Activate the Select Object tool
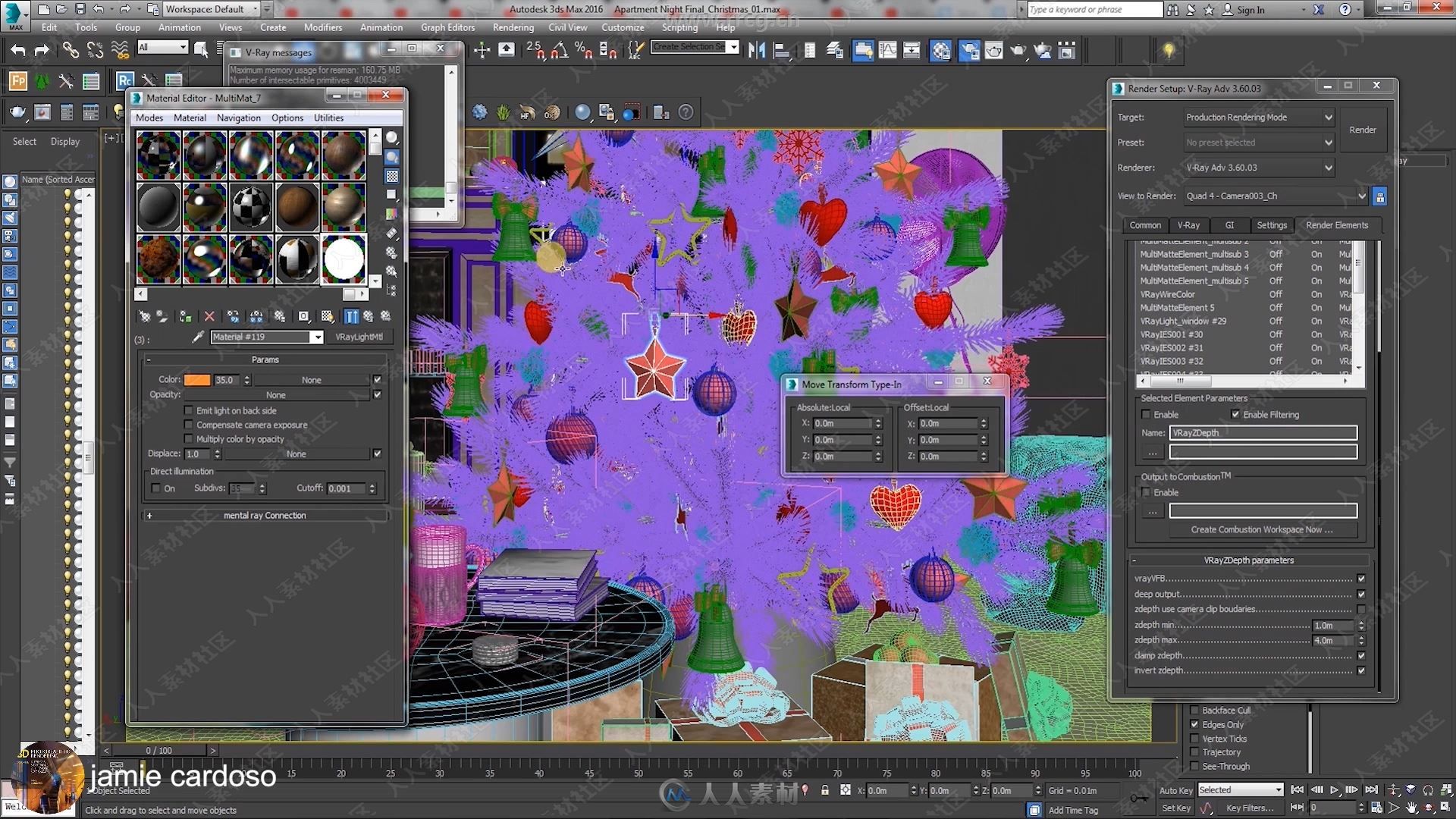Image resolution: width=1456 pixels, height=819 pixels. (201, 50)
